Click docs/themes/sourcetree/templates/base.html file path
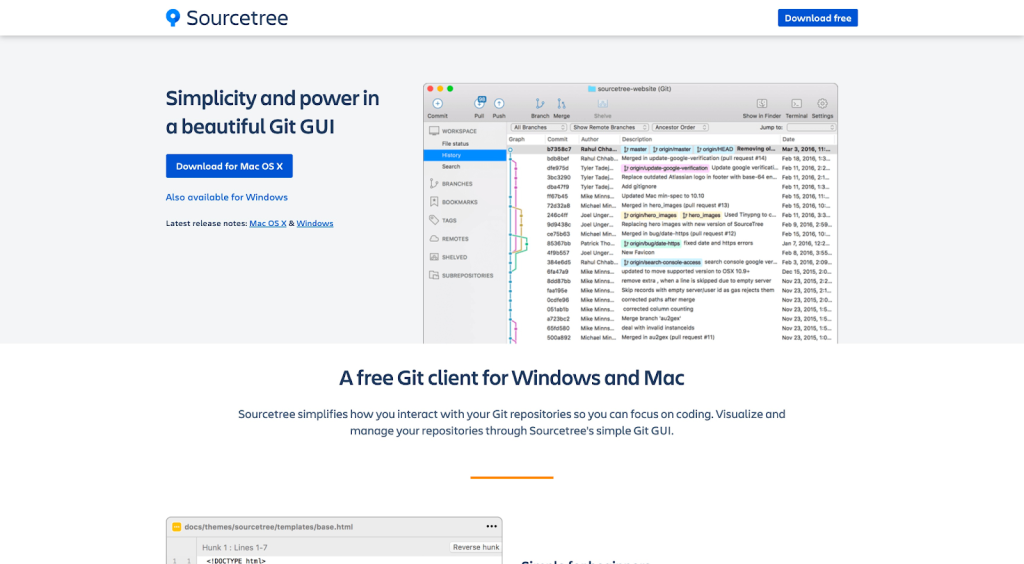This screenshot has width=1024, height=564. pos(268,527)
